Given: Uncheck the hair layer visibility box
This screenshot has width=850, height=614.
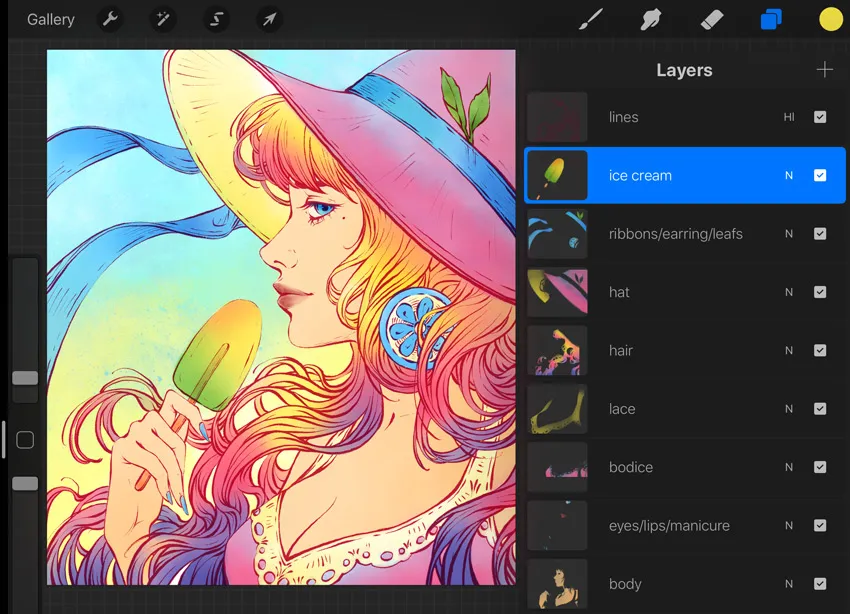Looking at the screenshot, I should click(820, 351).
